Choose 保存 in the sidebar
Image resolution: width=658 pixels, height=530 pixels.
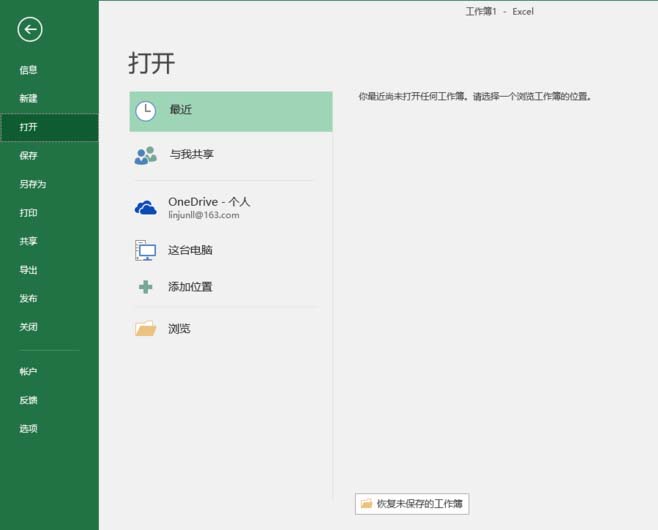(29, 156)
